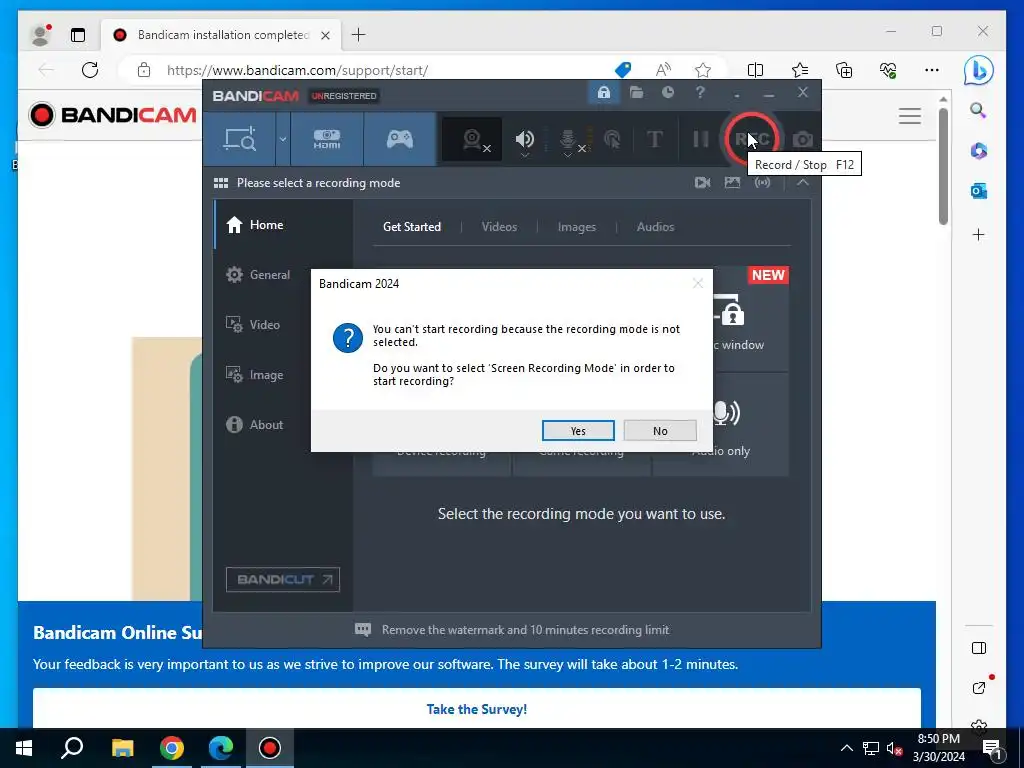Viewport: 1024px width, 768px height.
Task: Open Windows Start menu
Action: (24, 748)
